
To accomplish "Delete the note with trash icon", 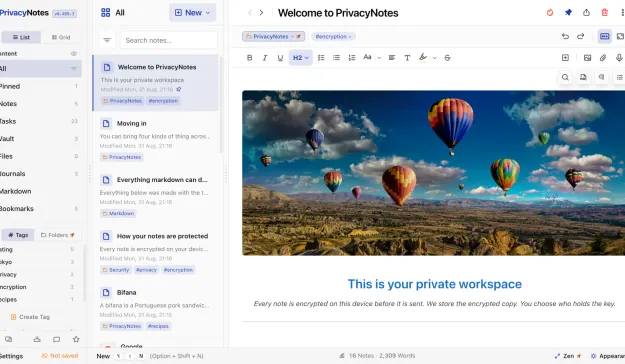I will coord(605,12).
